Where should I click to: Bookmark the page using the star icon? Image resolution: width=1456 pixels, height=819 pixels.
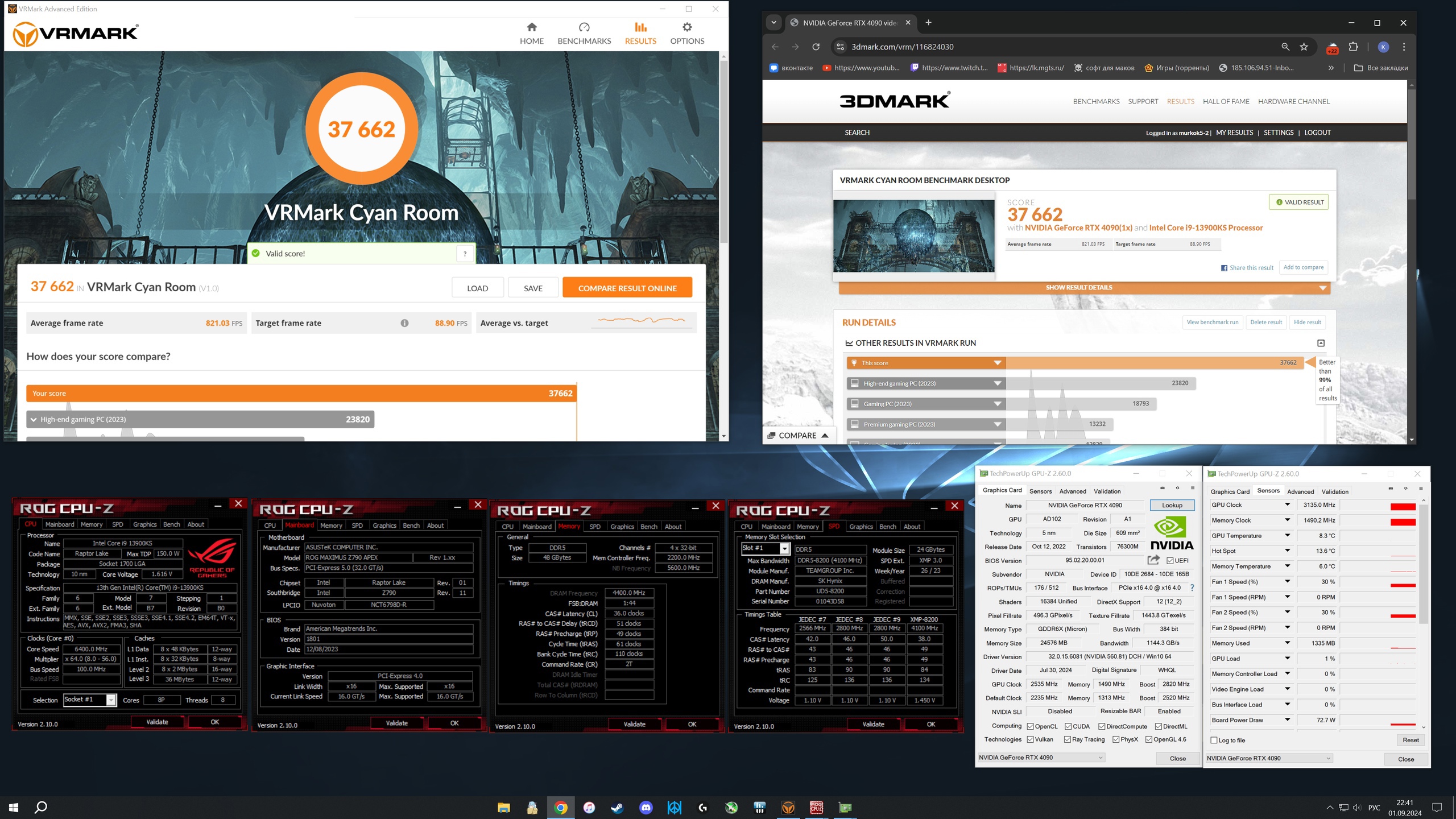click(x=1304, y=47)
